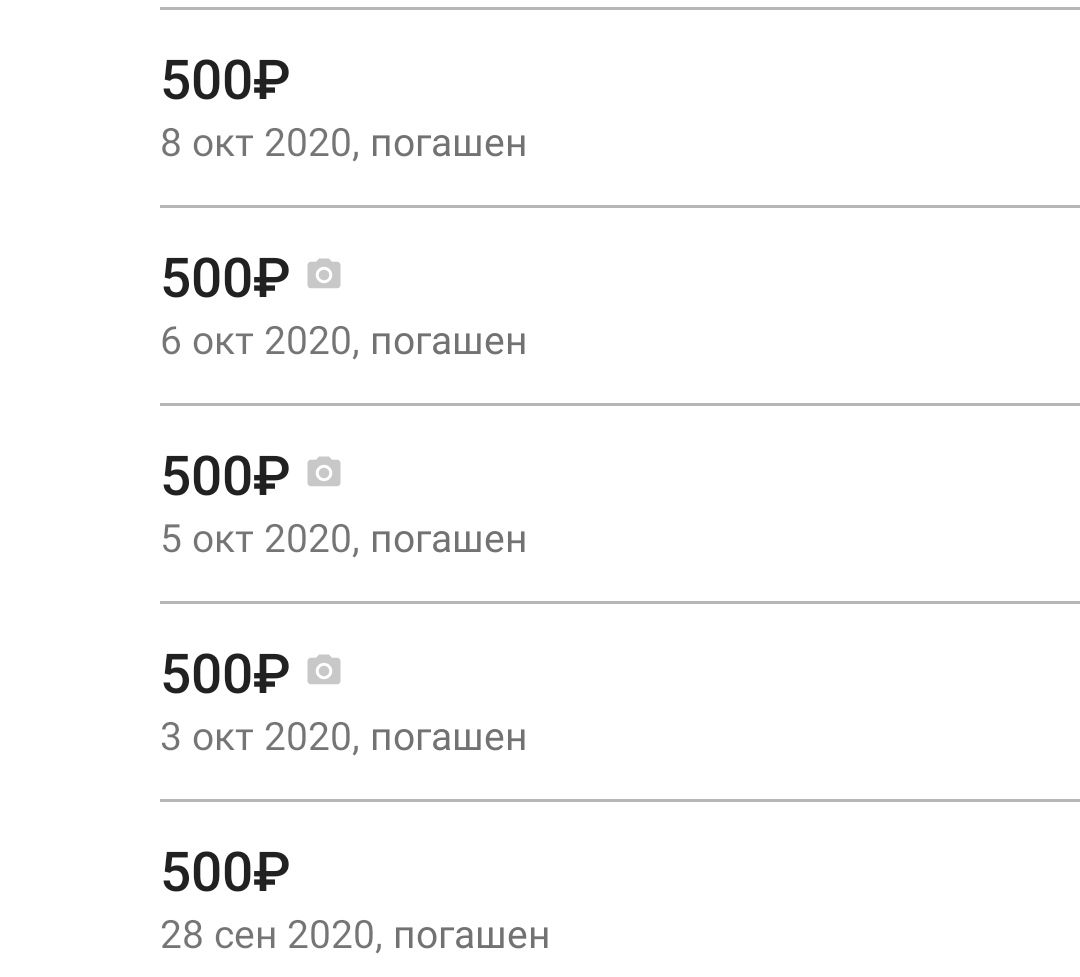1080x977 pixels.
Task: Tap 'погашен' status of 28 сен entry
Action: click(x=472, y=937)
